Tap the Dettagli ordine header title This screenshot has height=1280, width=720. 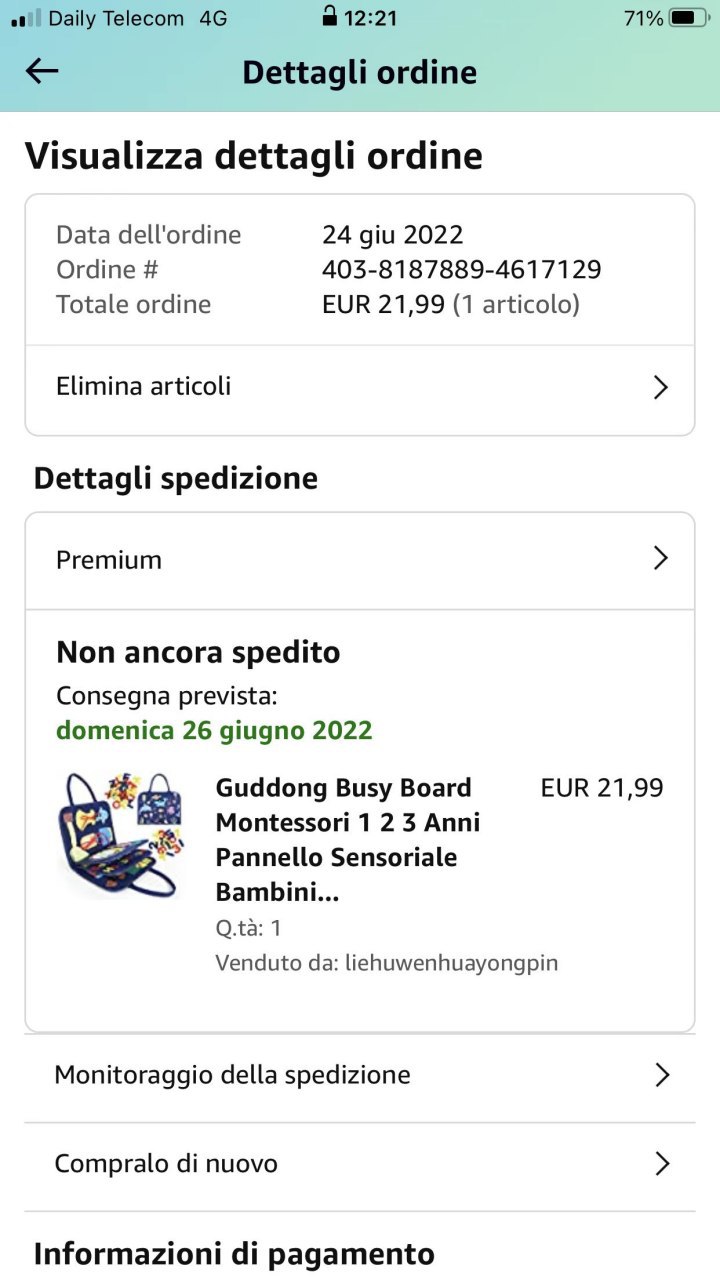(359, 72)
